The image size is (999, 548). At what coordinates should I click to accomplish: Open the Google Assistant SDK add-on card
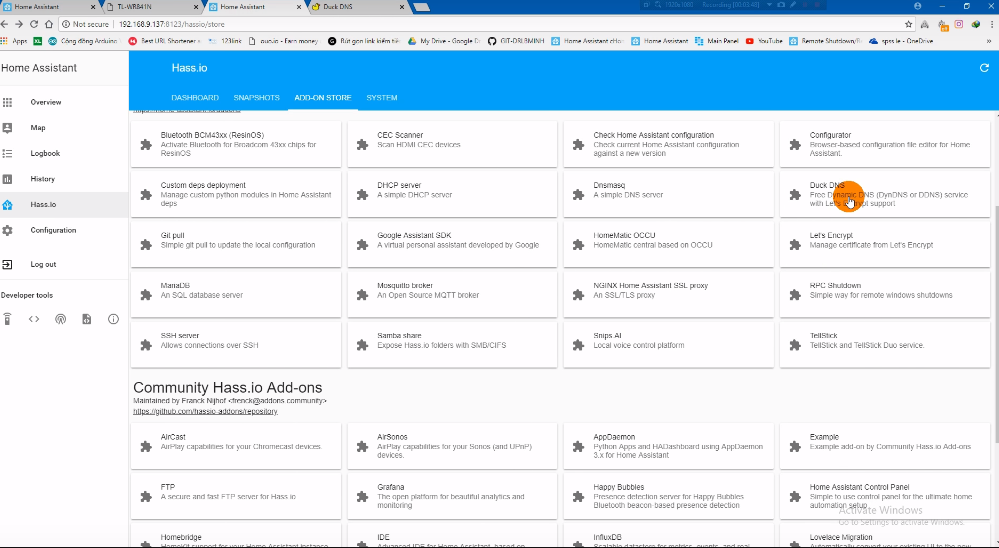tap(452, 244)
